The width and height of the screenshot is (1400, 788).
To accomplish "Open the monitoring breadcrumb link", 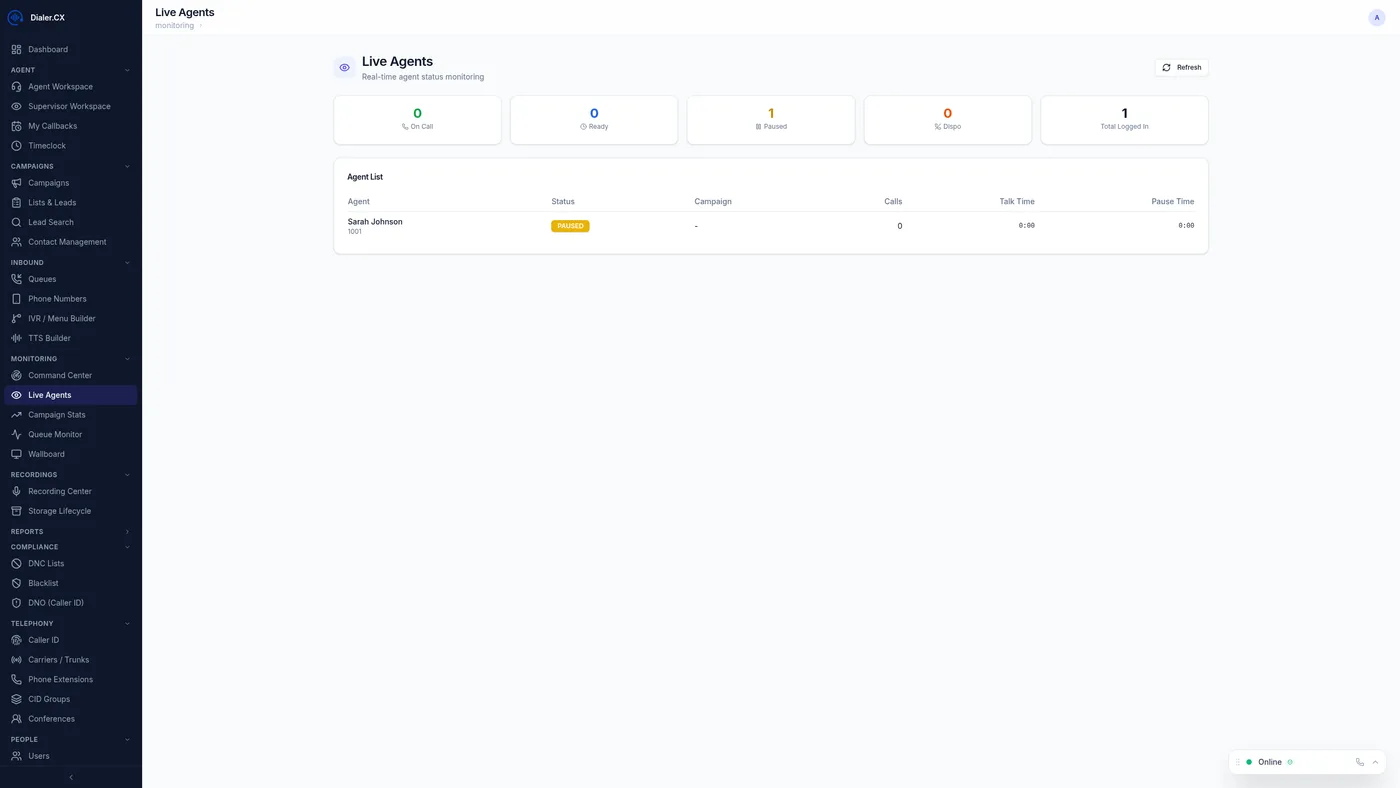I will (x=173, y=25).
